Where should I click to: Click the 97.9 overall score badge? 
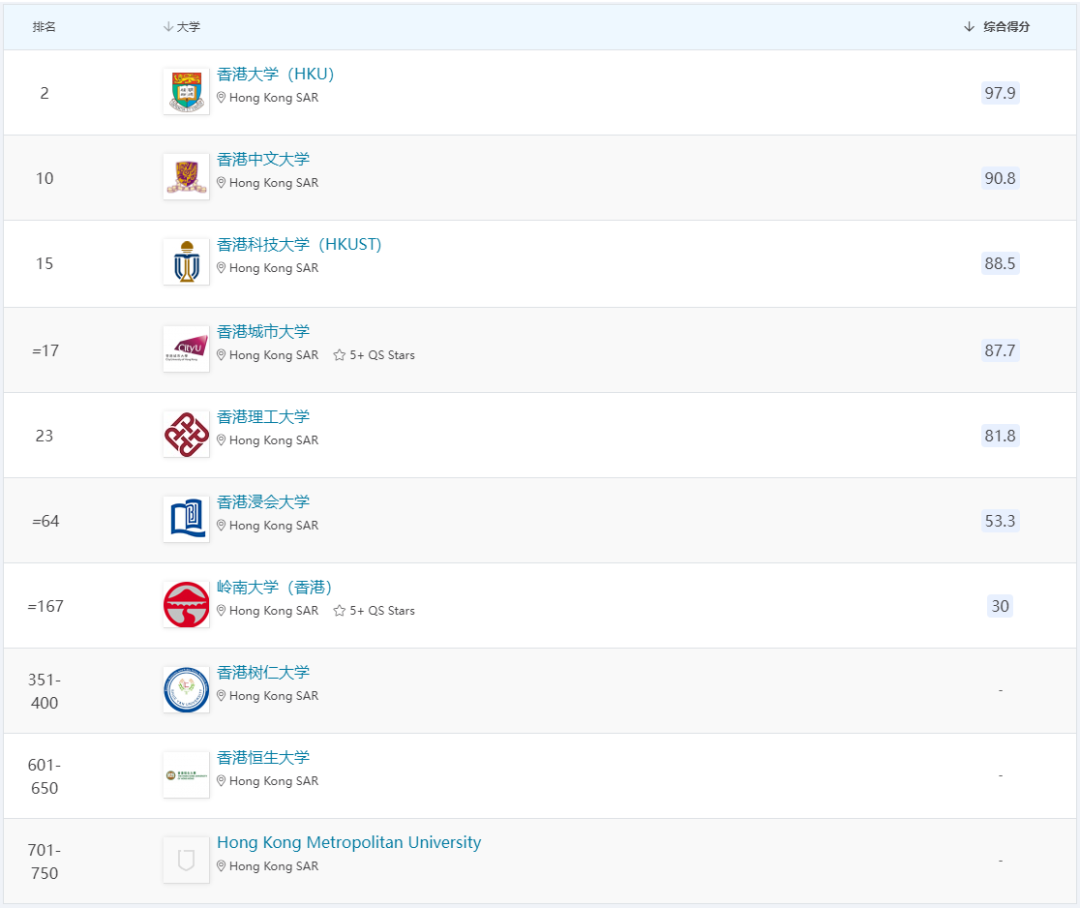click(999, 93)
